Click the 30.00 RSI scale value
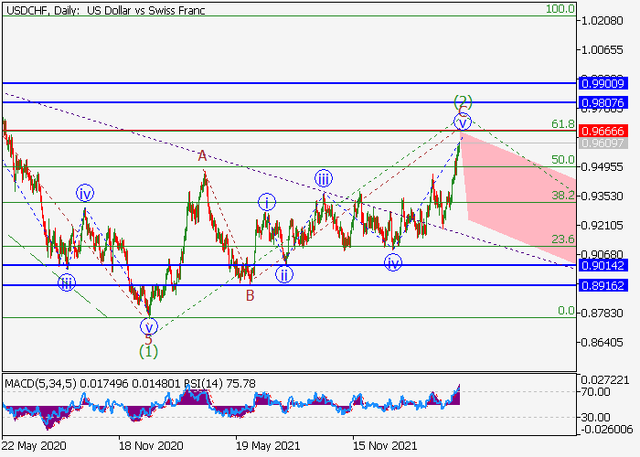Screen dimensions: 640x457 point(596,417)
